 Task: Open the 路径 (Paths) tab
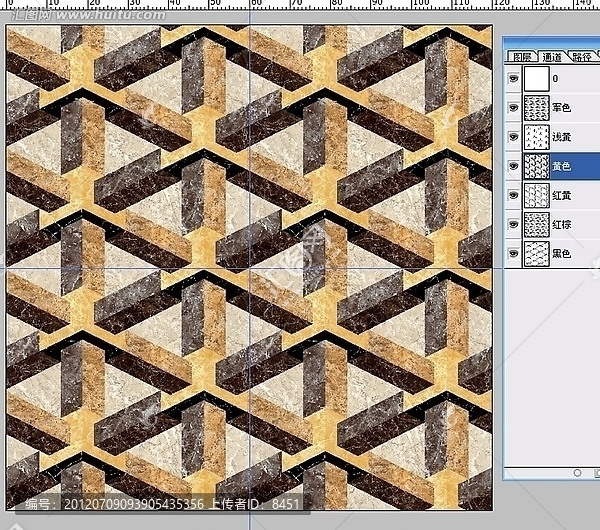(582, 57)
